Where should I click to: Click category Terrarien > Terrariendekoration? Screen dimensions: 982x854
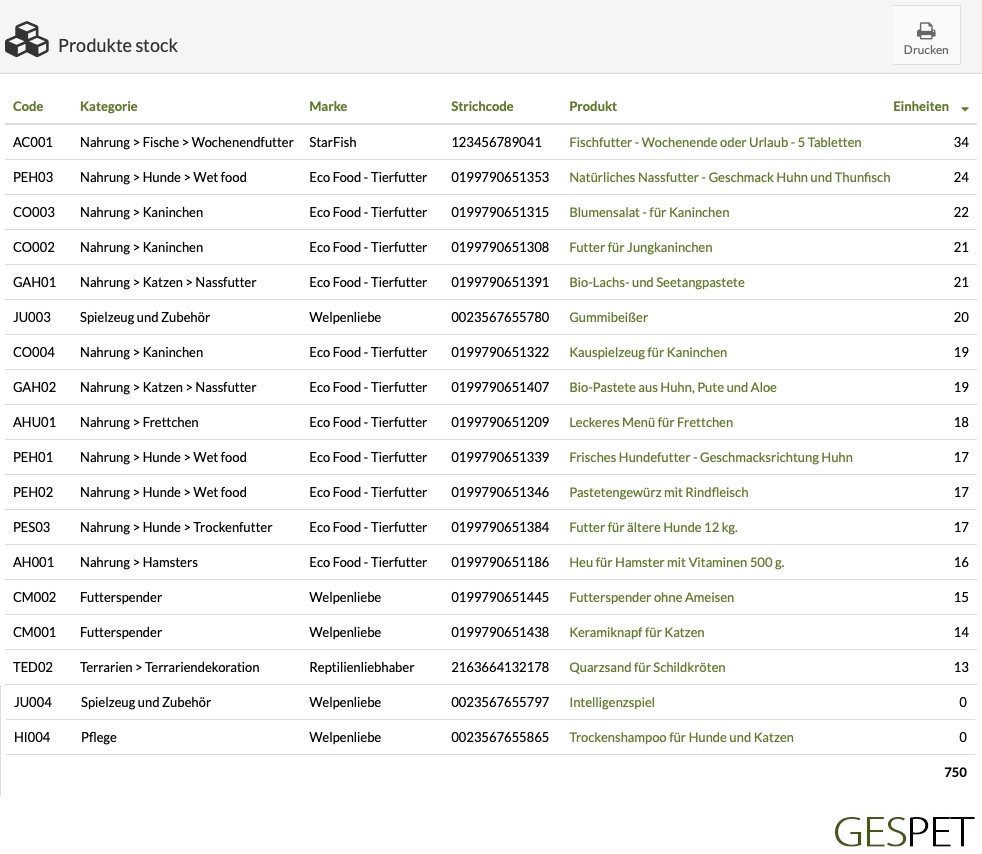pyautogui.click(x=170, y=668)
